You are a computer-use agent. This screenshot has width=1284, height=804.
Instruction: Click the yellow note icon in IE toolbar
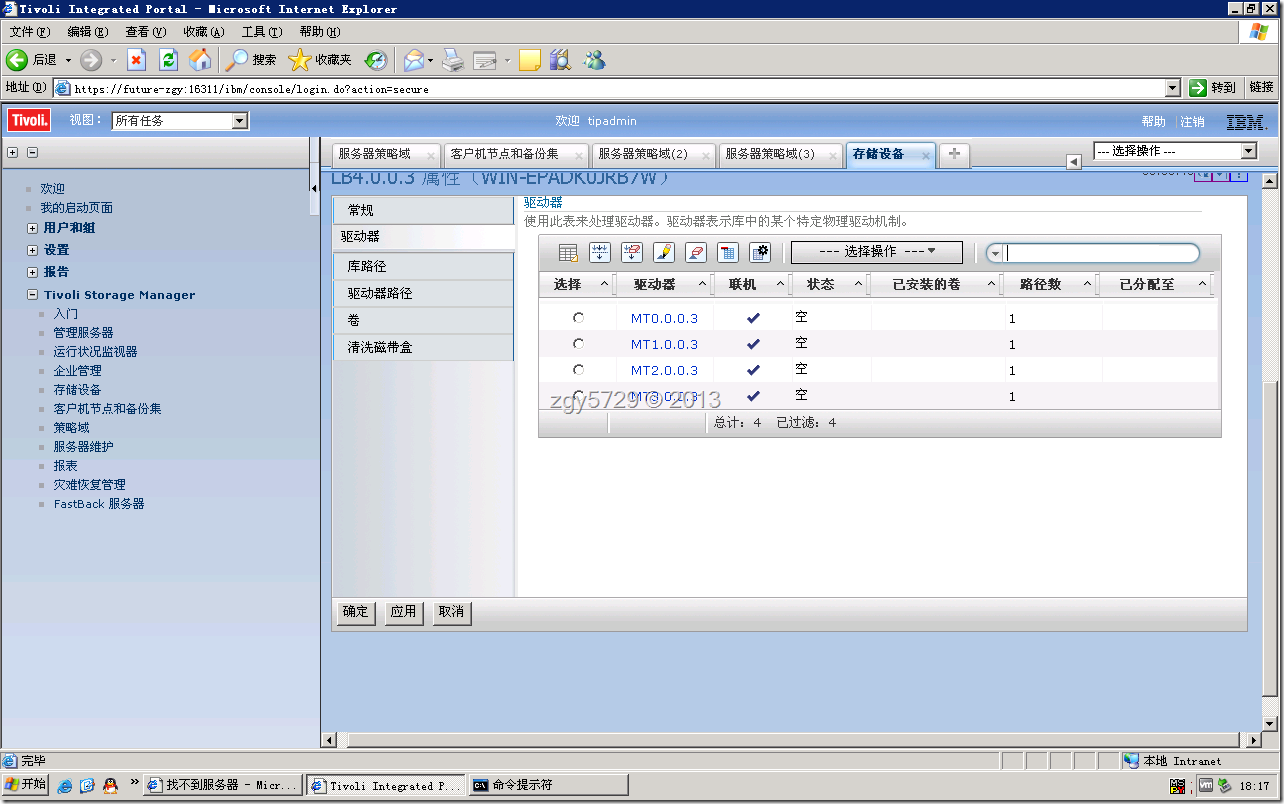click(x=530, y=60)
